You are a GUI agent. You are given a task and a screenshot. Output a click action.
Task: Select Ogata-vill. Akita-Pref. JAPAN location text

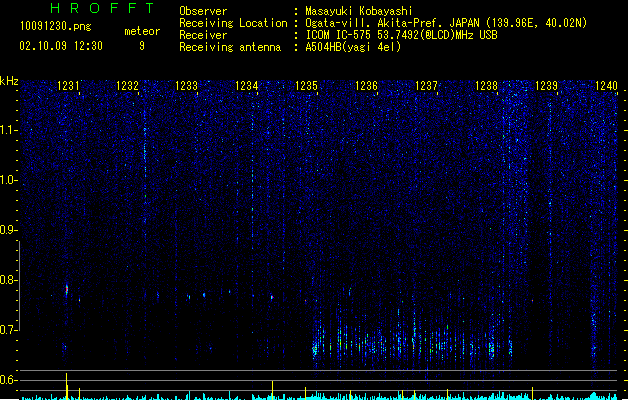click(446, 23)
